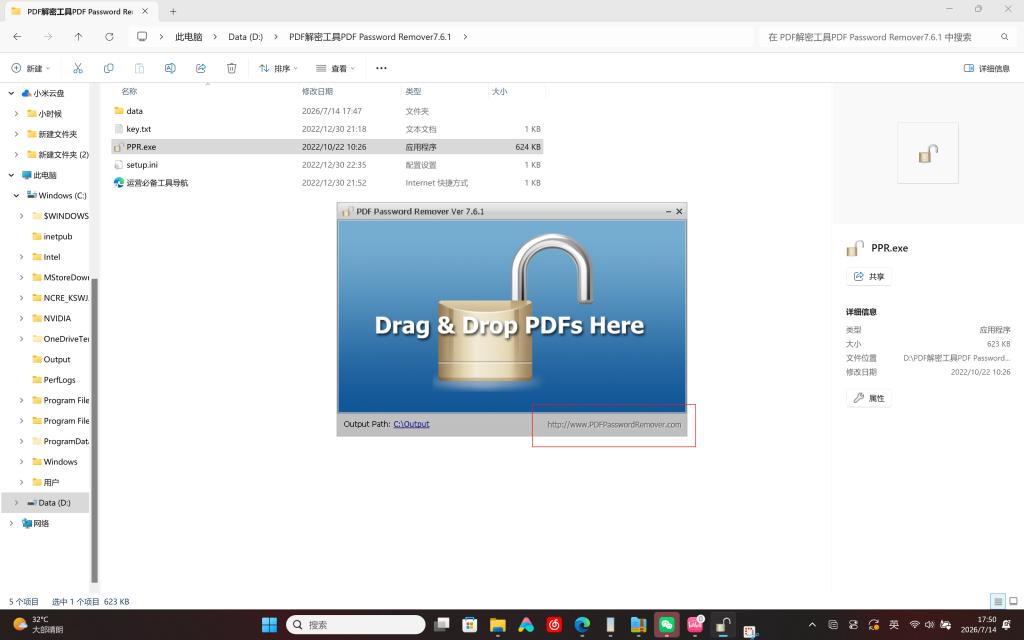Click the New (新建) button
This screenshot has width=1024, height=640.
click(31, 68)
